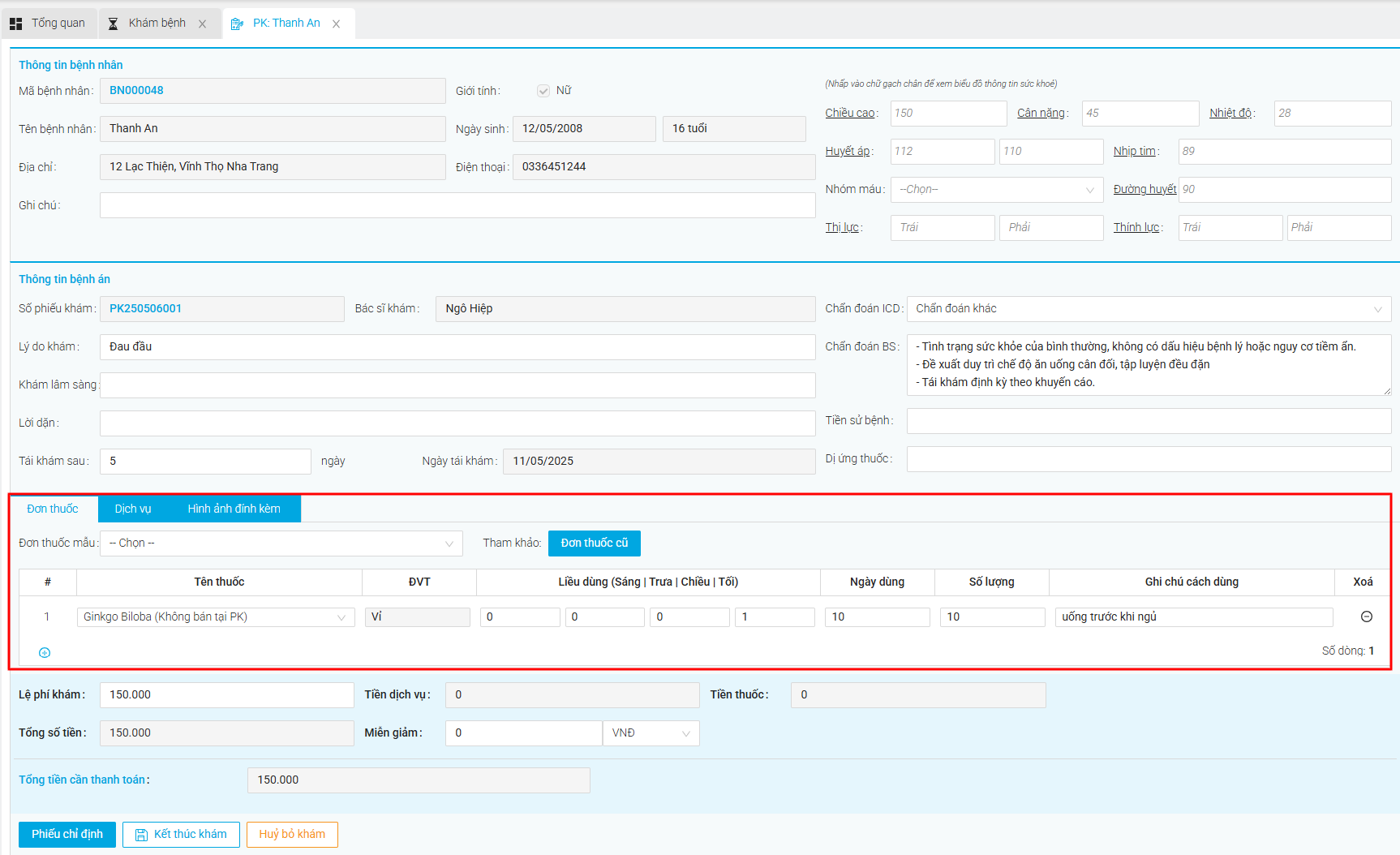Click the Tối dose field showing 1
1400x855 pixels.
coord(775,617)
